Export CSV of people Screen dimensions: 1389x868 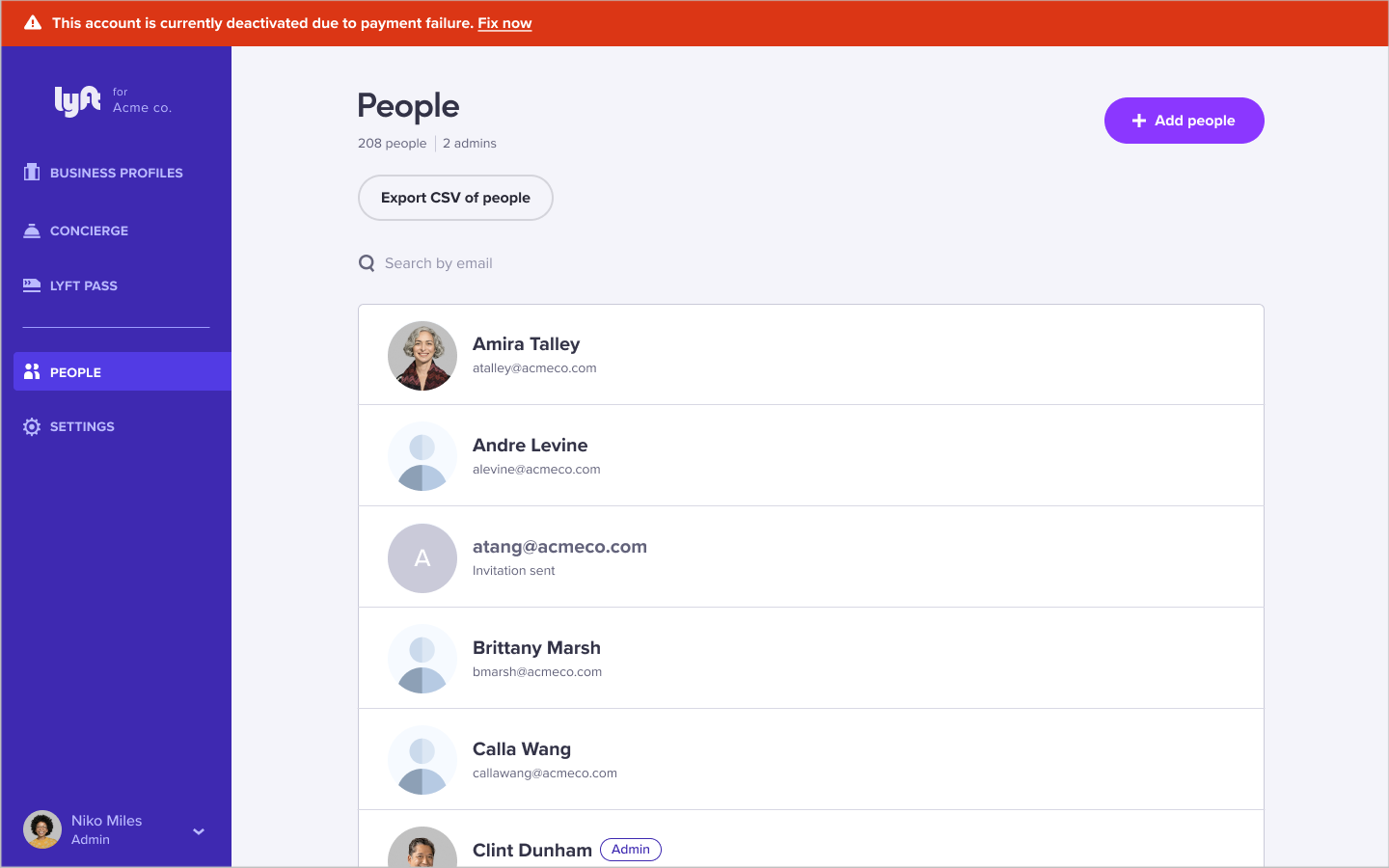point(455,198)
